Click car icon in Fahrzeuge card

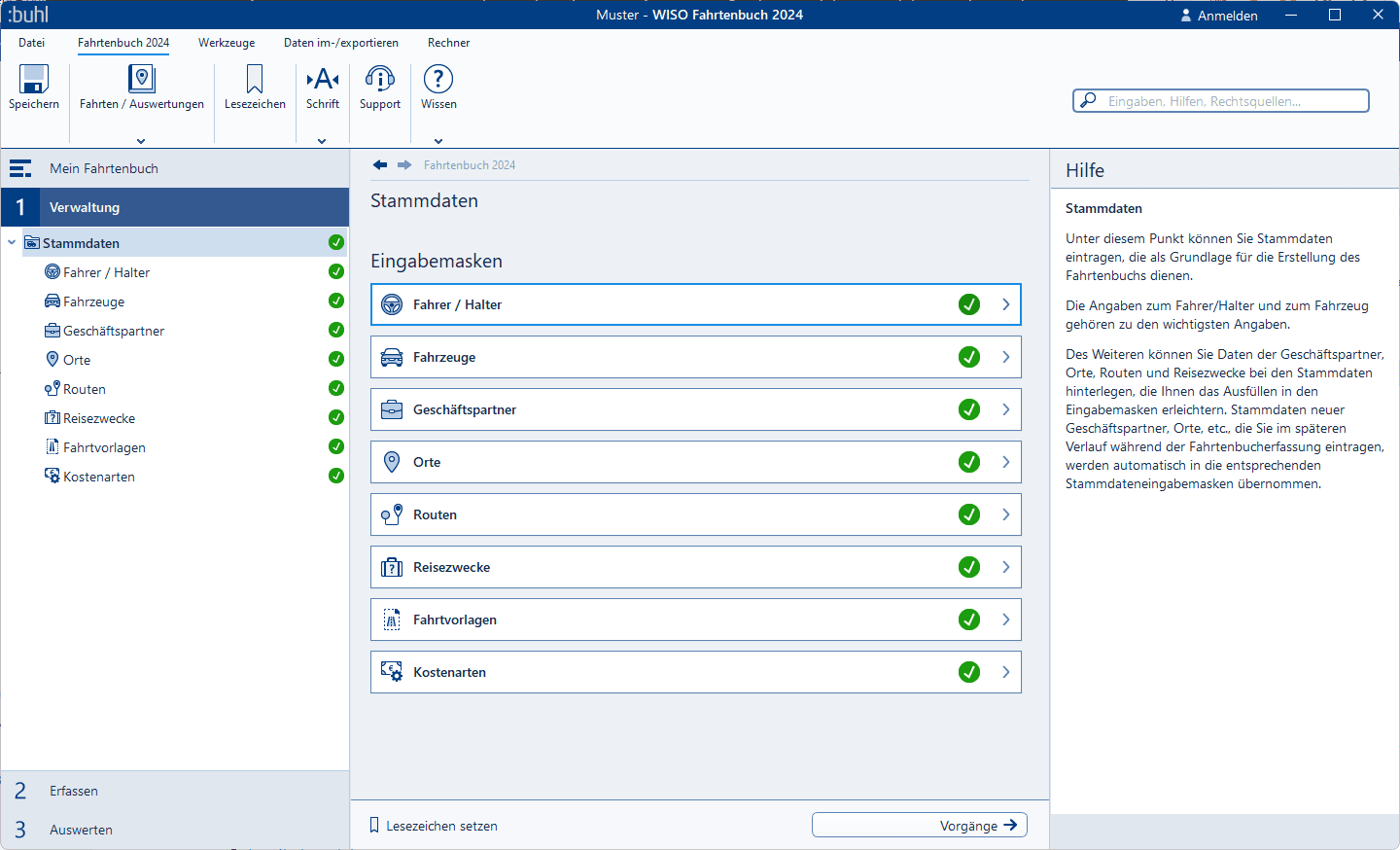[392, 357]
